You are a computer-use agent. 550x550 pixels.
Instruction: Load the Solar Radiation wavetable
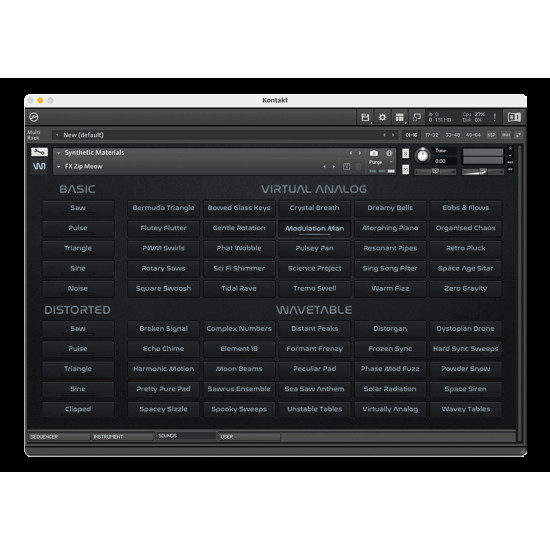pos(390,389)
